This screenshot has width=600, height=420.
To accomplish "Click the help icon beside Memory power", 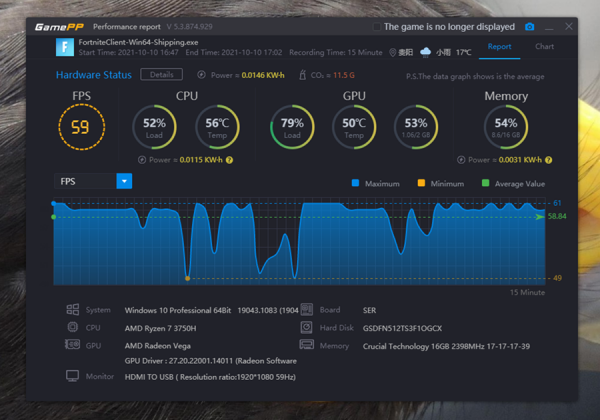I will (x=549, y=160).
